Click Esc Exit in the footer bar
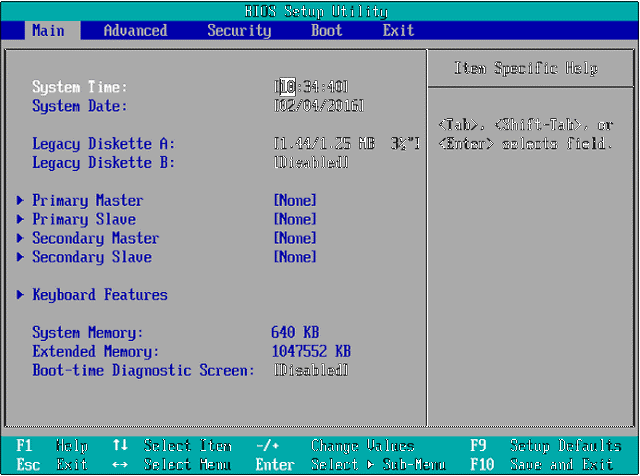Screen dimensions: 640x476 pyautogui.click(x=52, y=465)
